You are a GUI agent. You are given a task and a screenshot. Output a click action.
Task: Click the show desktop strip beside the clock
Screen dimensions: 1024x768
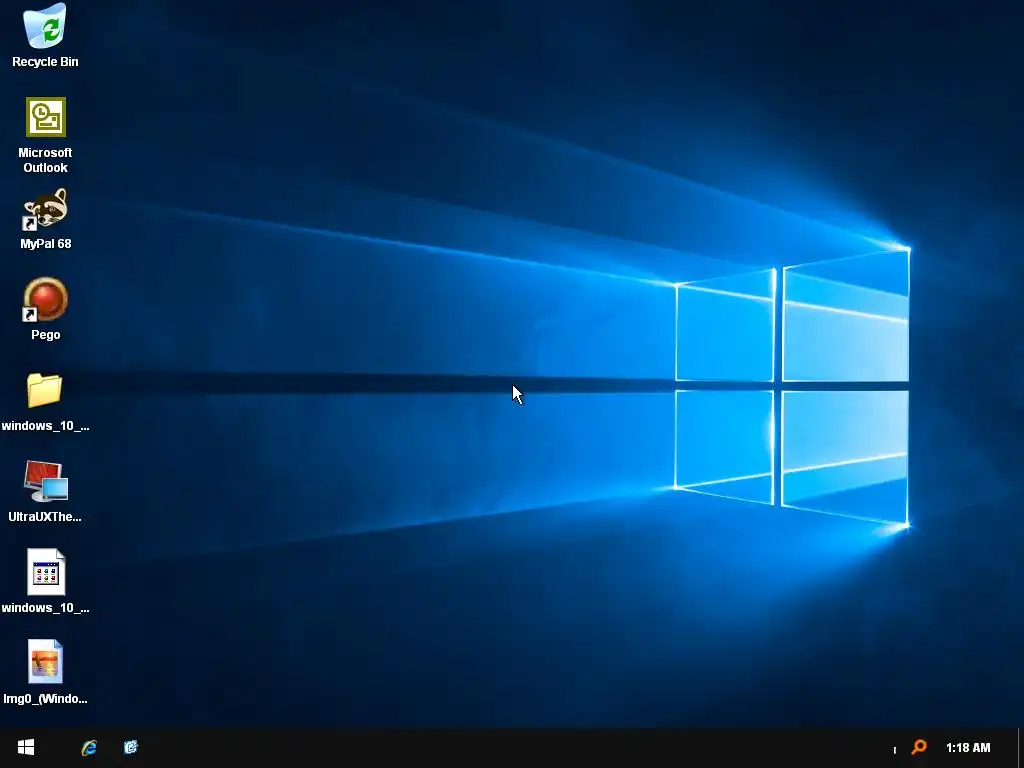point(1020,748)
